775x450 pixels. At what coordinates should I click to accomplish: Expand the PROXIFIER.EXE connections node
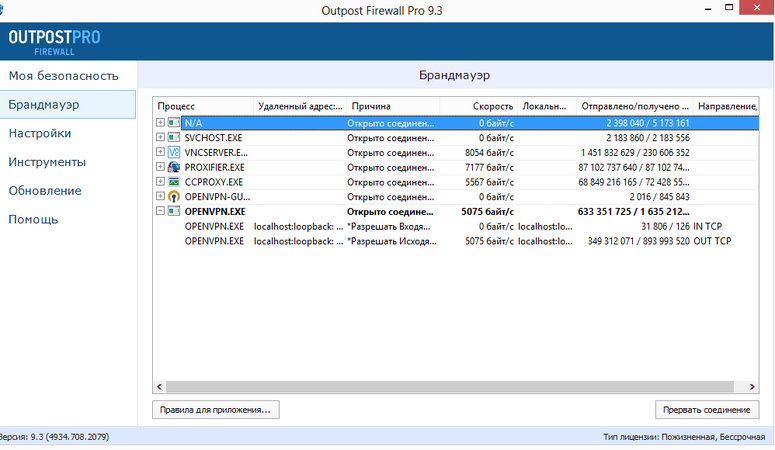pyautogui.click(x=160, y=167)
